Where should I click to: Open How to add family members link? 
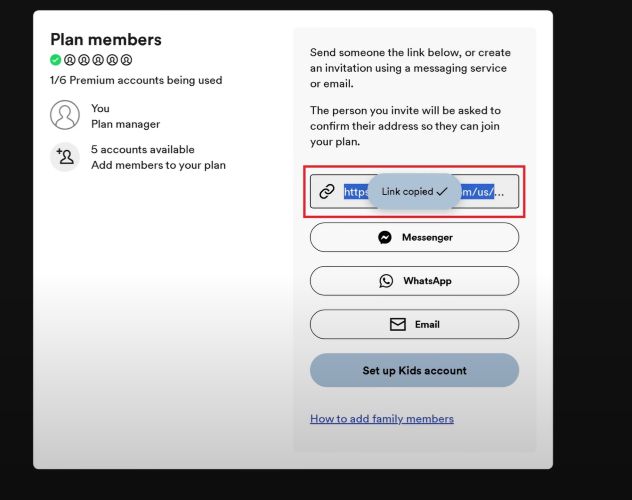382,419
